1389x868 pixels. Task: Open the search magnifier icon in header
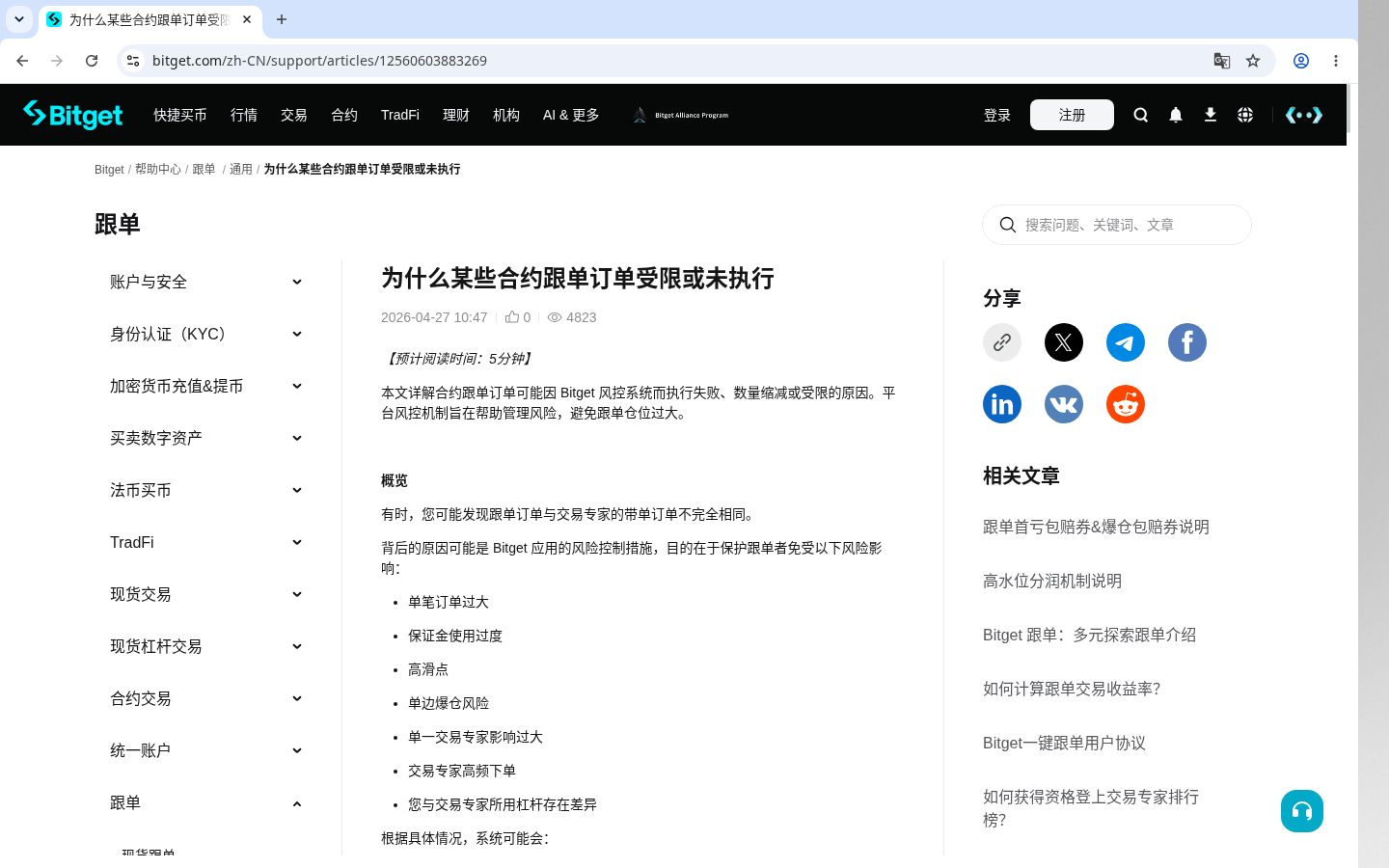(x=1140, y=115)
